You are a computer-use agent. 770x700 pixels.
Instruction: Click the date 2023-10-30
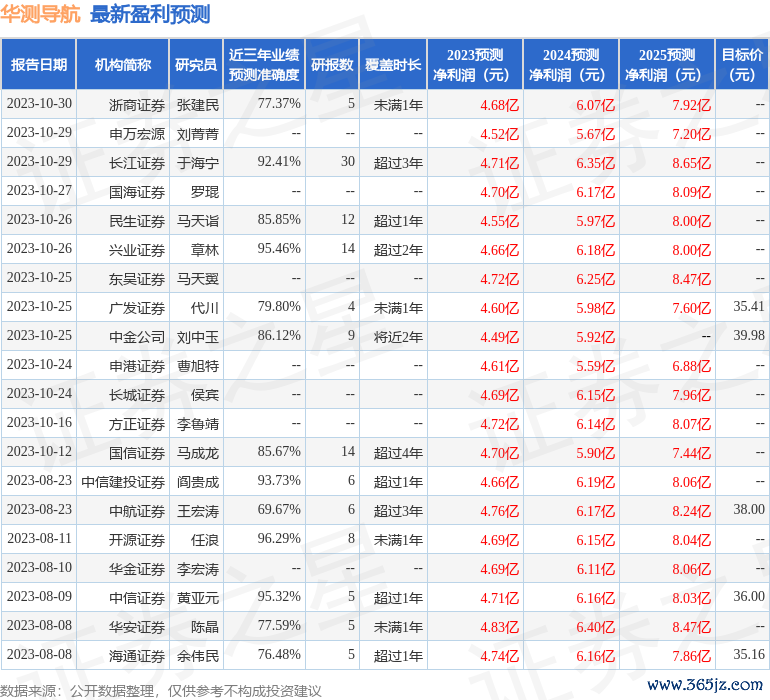(x=39, y=104)
